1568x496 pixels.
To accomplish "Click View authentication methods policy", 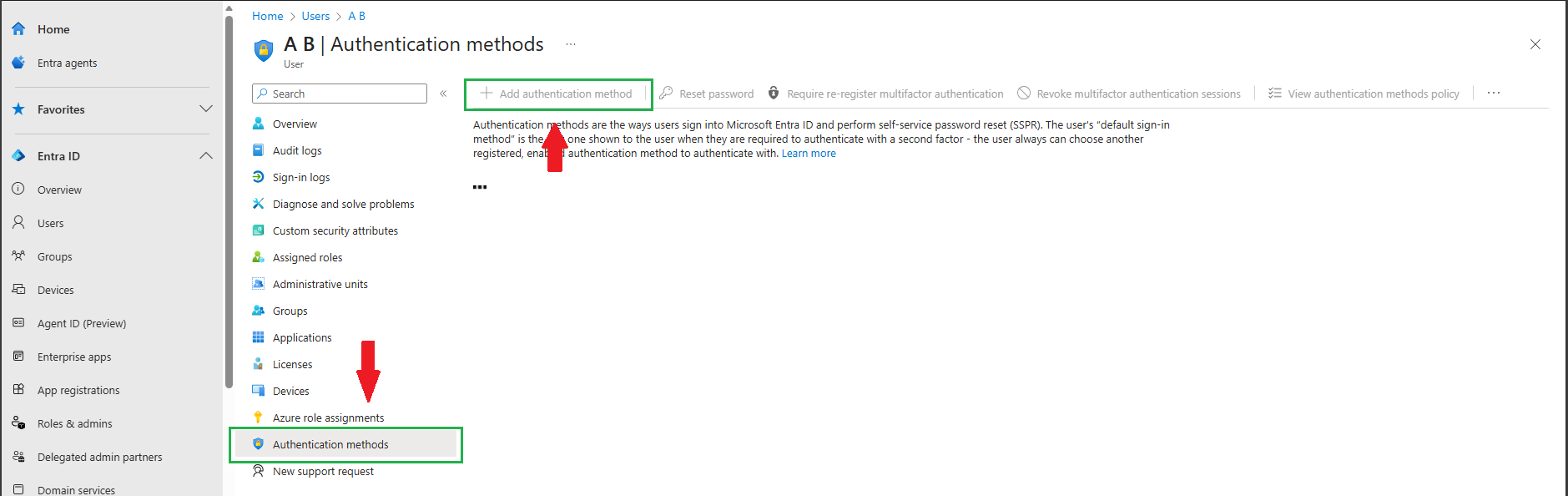I will point(1364,94).
